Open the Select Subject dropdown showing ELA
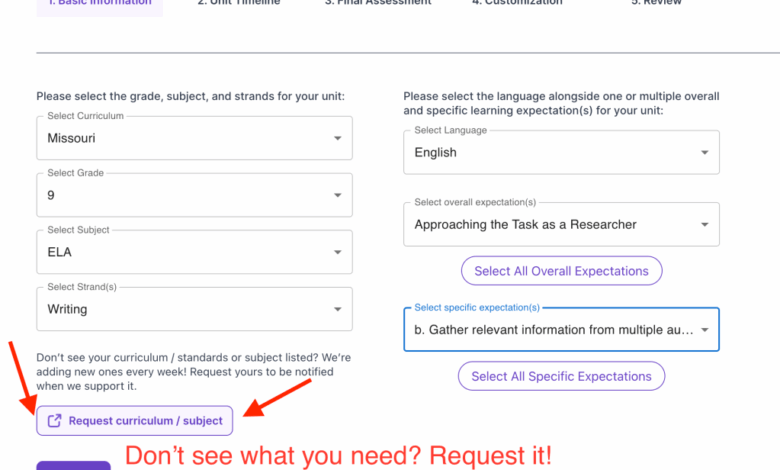The image size is (780, 470). 195,252
